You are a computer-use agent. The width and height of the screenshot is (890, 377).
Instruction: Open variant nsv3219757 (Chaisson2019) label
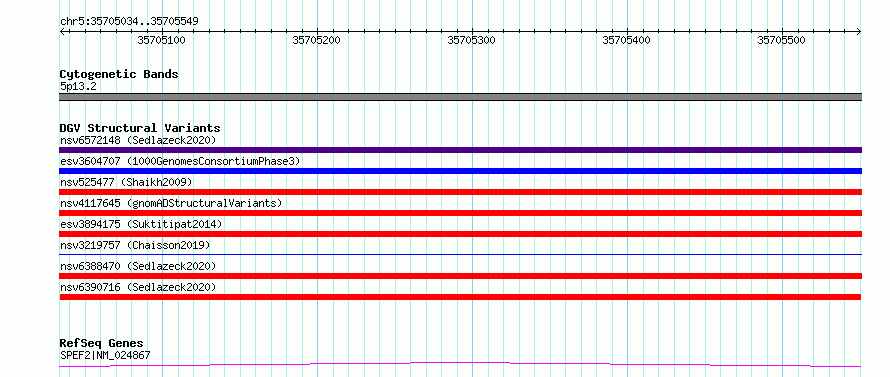point(135,245)
